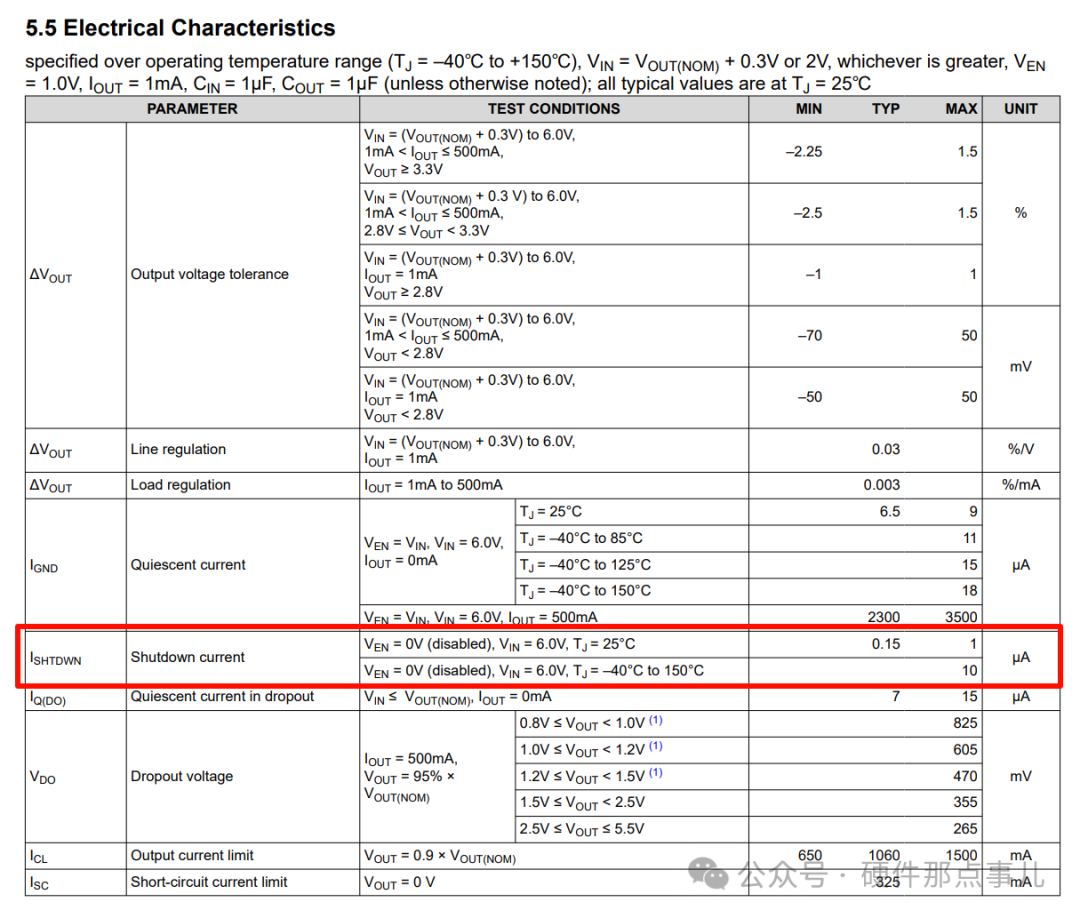The height and width of the screenshot is (918, 1080).
Task: Select the Shutdown current parameter cell
Action: [187, 657]
